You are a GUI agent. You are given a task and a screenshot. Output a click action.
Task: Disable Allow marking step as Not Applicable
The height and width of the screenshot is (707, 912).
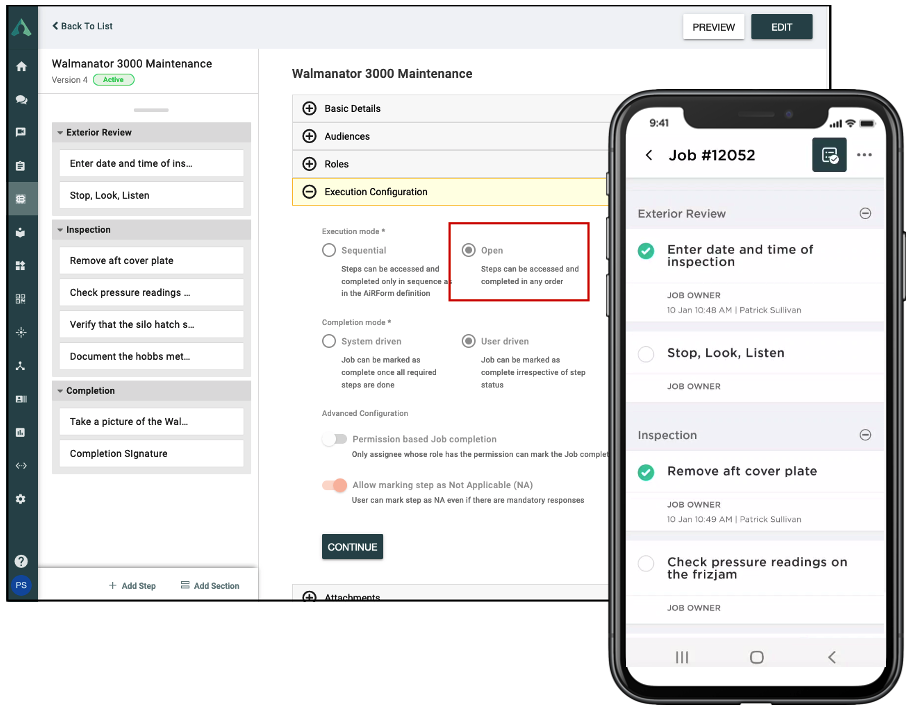point(334,485)
